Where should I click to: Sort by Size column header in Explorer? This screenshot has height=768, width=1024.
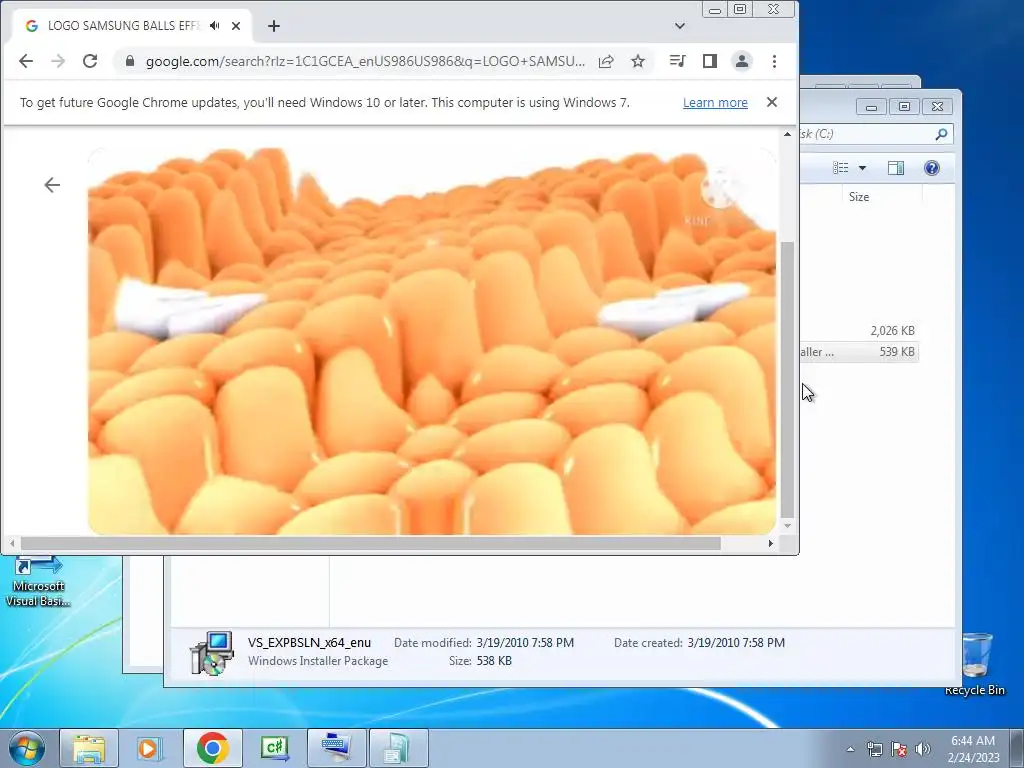coord(859,197)
